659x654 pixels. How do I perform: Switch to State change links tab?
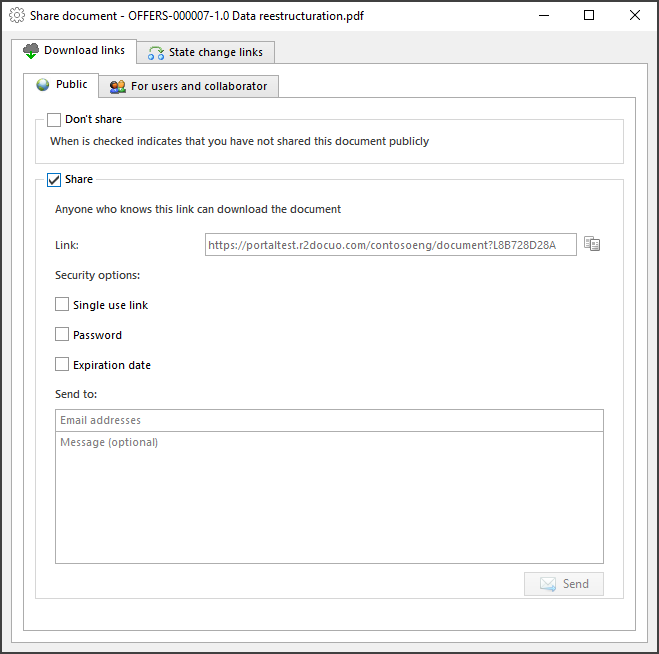(206, 53)
